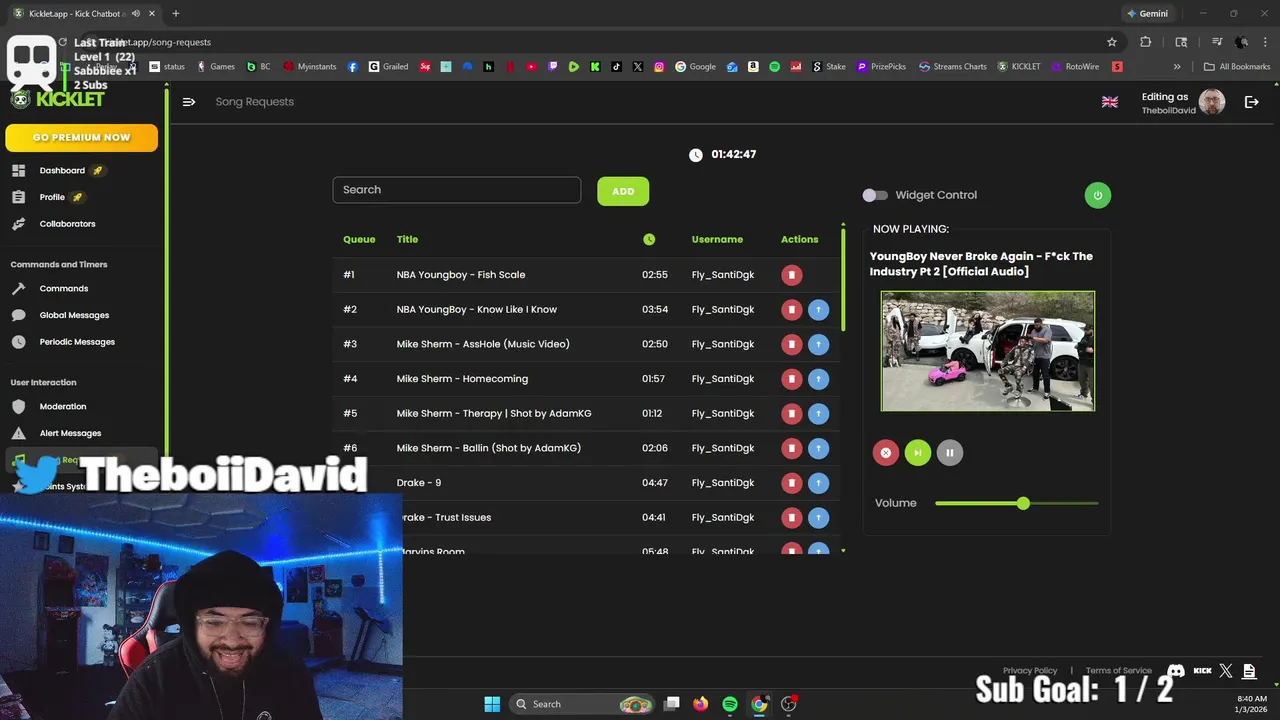This screenshot has height=720, width=1280.
Task: Move Mike Sherm - Ballin up in queue
Action: click(818, 448)
